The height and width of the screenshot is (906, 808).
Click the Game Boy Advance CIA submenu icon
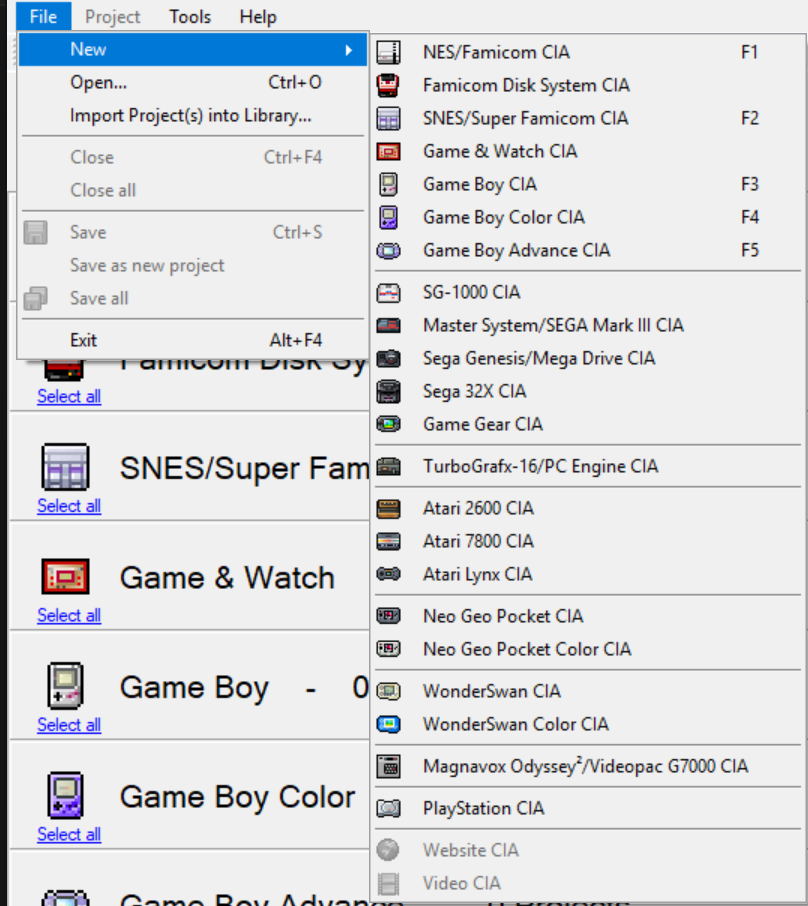[x=388, y=250]
